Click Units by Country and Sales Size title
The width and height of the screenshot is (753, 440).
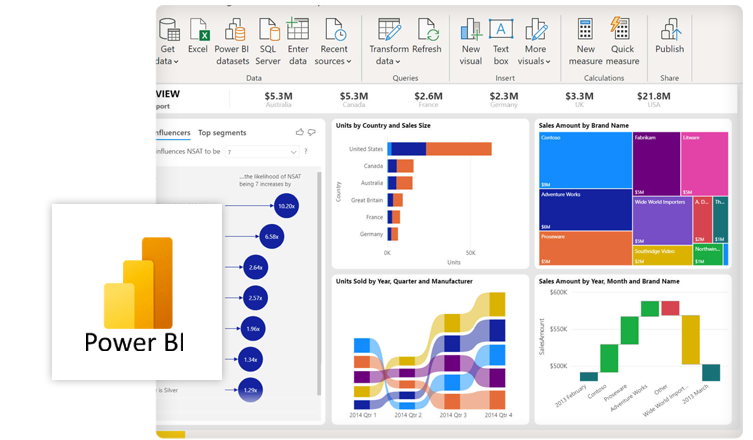(383, 125)
